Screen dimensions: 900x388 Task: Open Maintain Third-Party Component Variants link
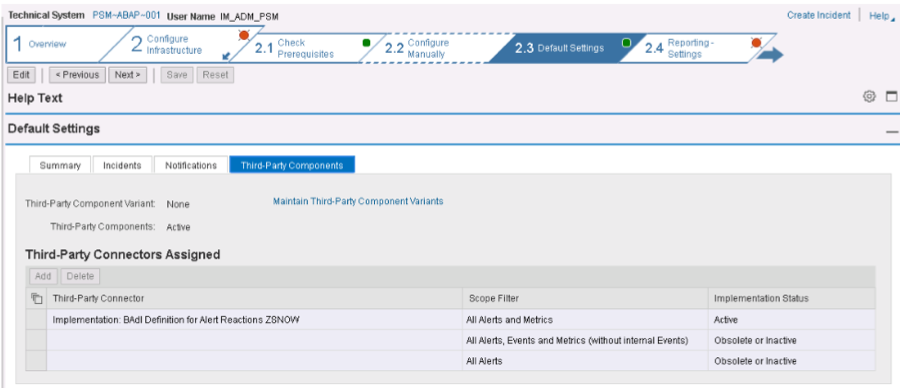[358, 201]
